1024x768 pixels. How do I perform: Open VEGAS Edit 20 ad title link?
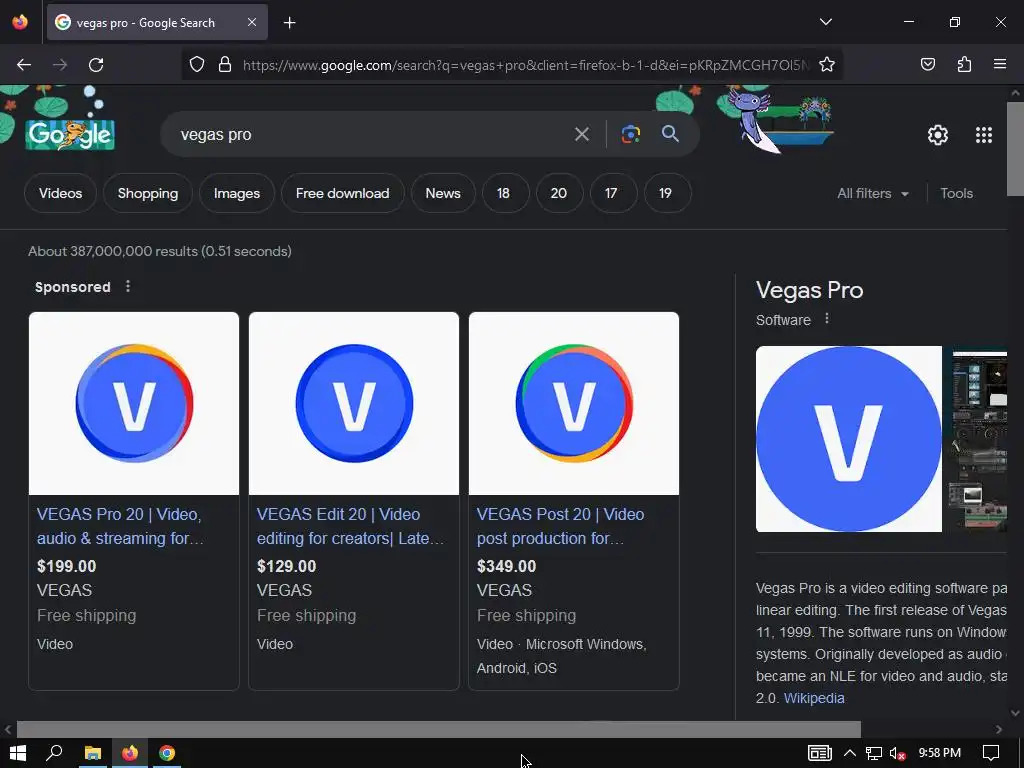(350, 526)
